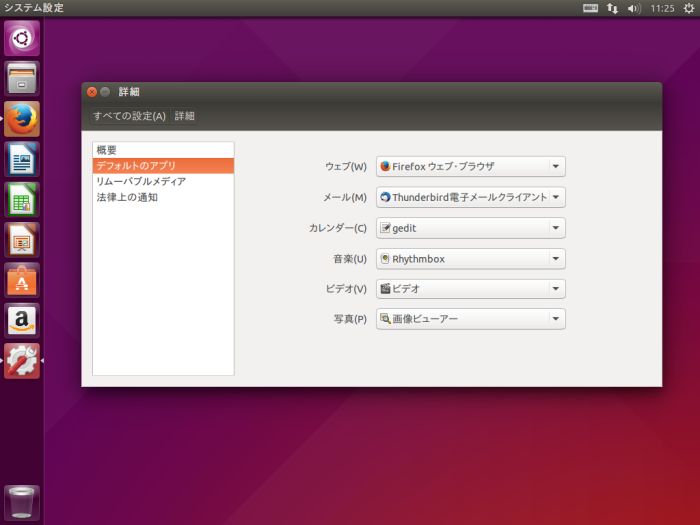Screen dimensions: 700x525
Task: Click the ウェブ(W) label
Action: point(346,167)
